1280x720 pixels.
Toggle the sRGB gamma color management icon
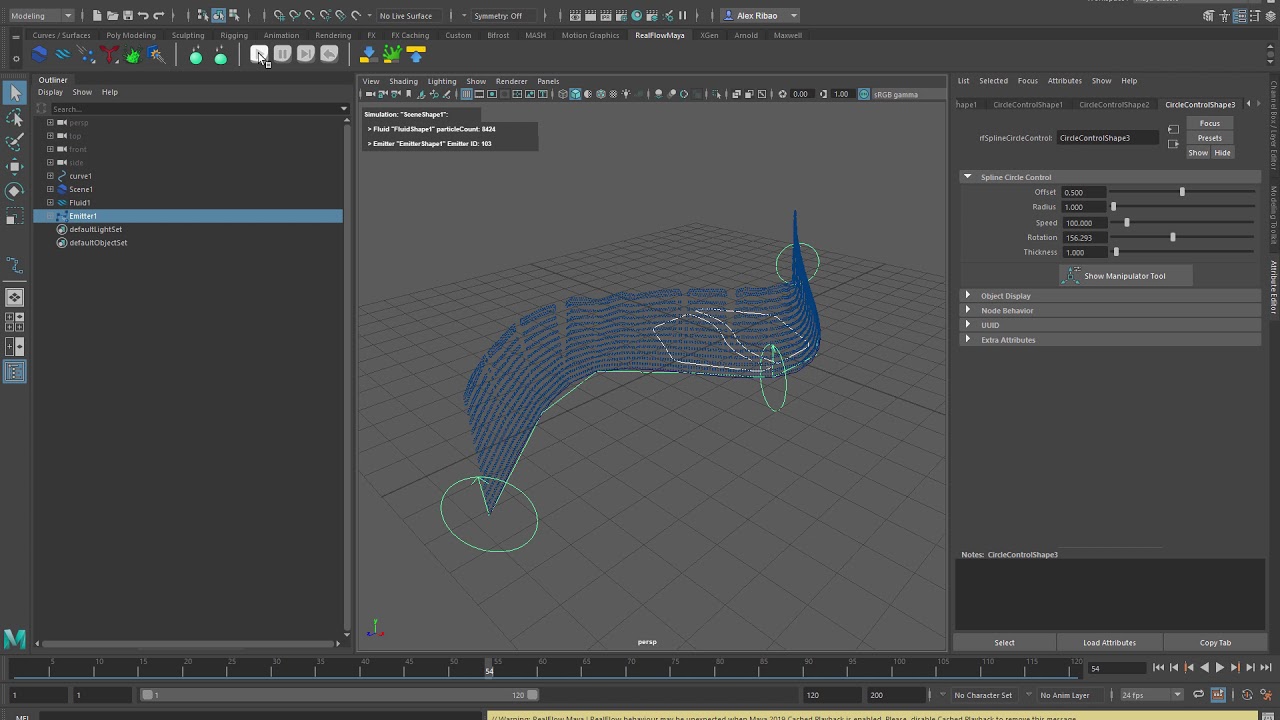click(x=864, y=94)
